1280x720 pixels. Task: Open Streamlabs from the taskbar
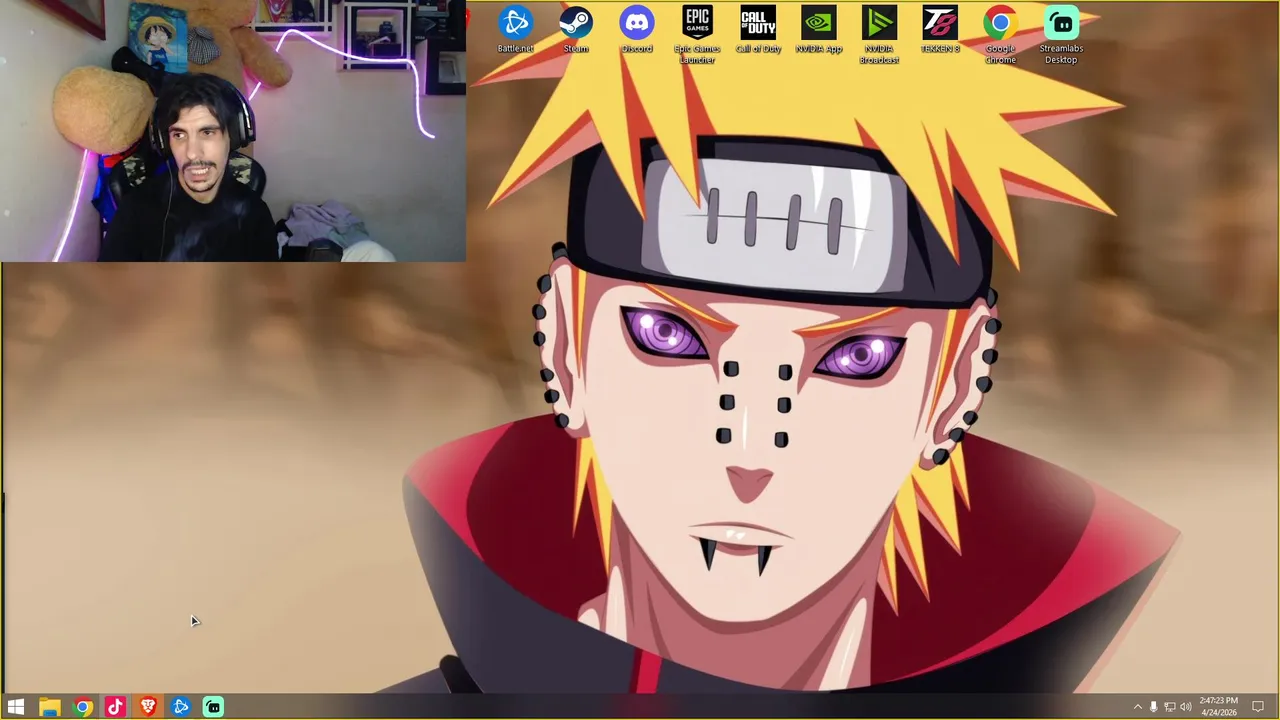(x=213, y=707)
